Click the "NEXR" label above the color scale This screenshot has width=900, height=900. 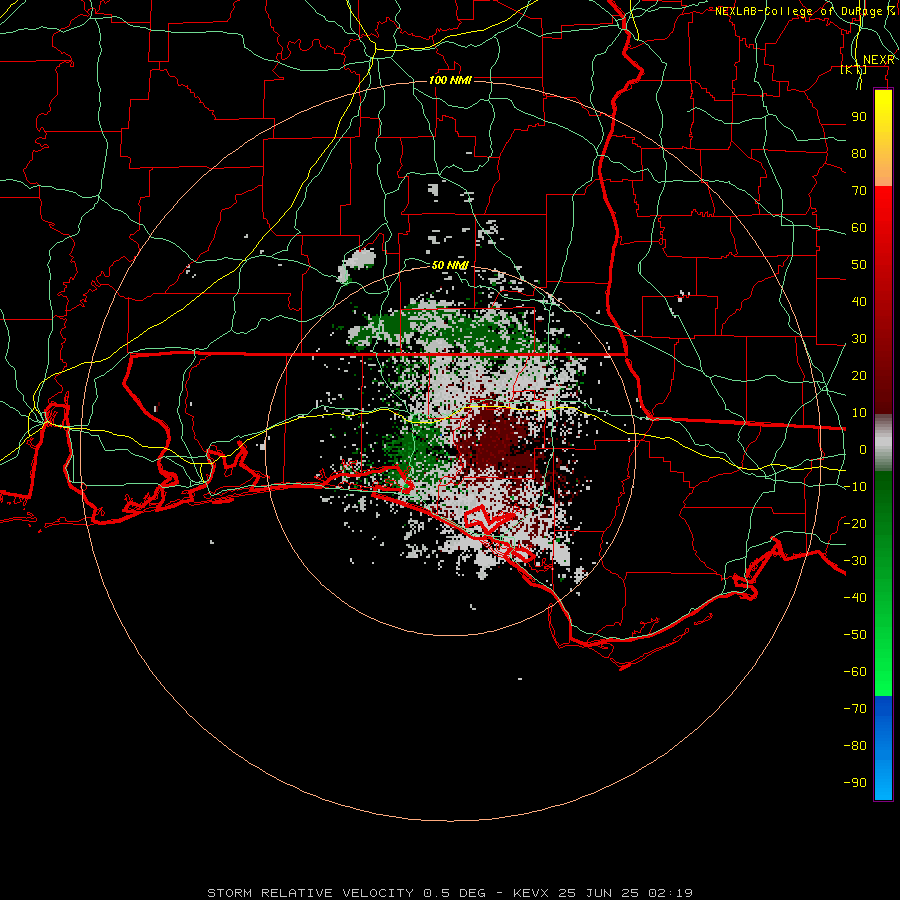879,60
